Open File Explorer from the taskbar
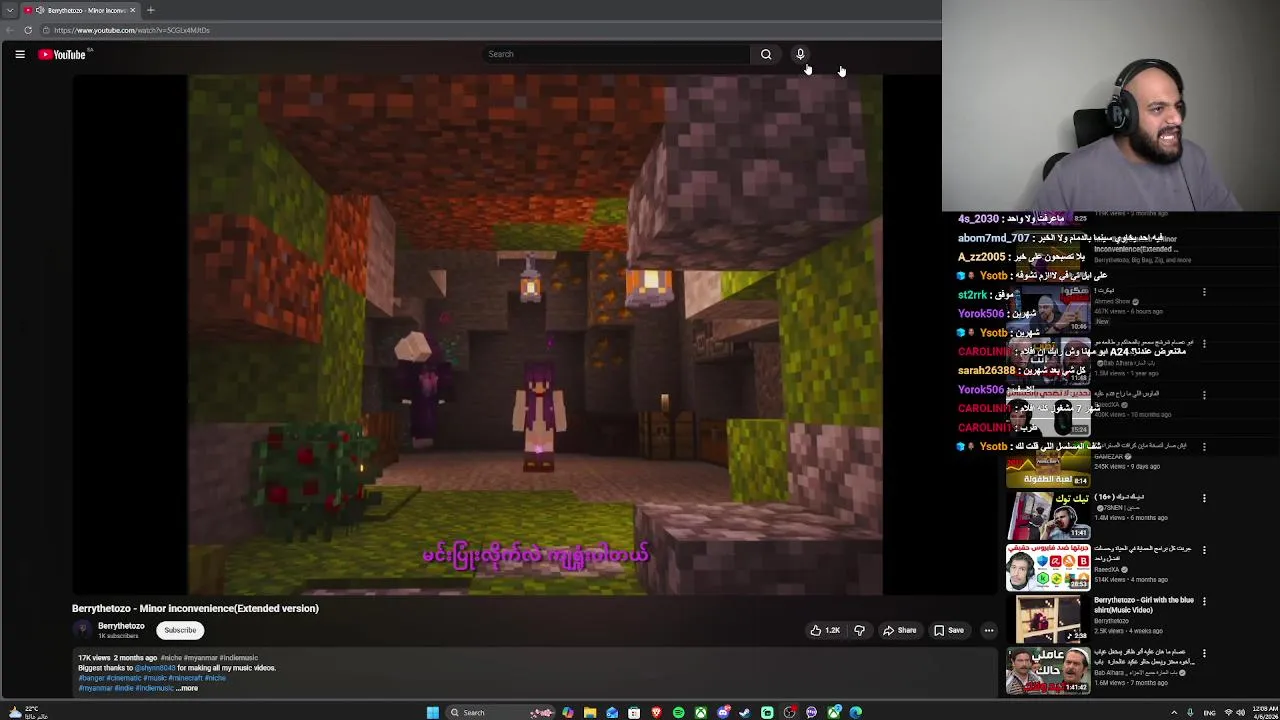 coord(590,712)
